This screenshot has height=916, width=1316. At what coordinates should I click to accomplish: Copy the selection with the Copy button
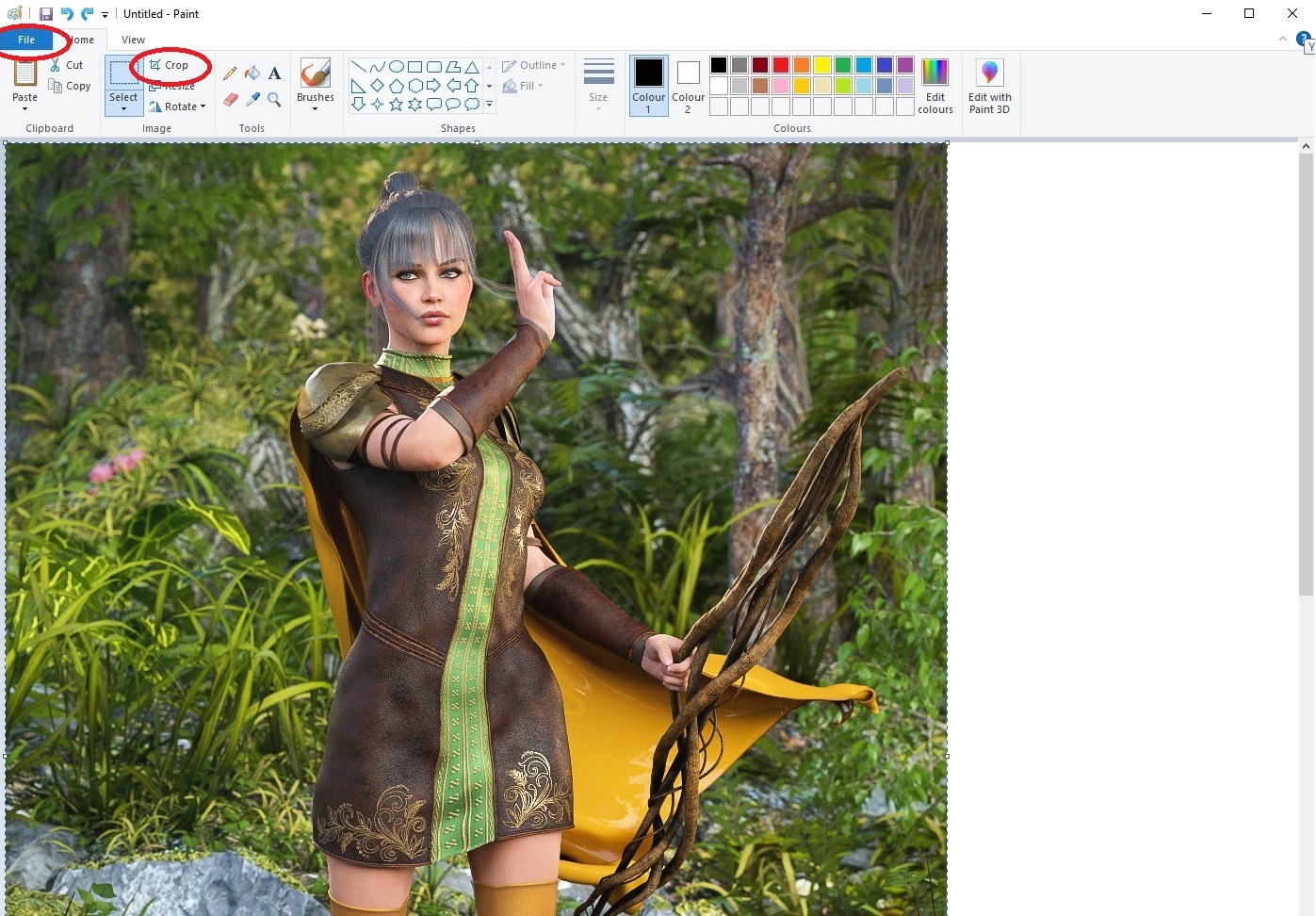click(70, 85)
